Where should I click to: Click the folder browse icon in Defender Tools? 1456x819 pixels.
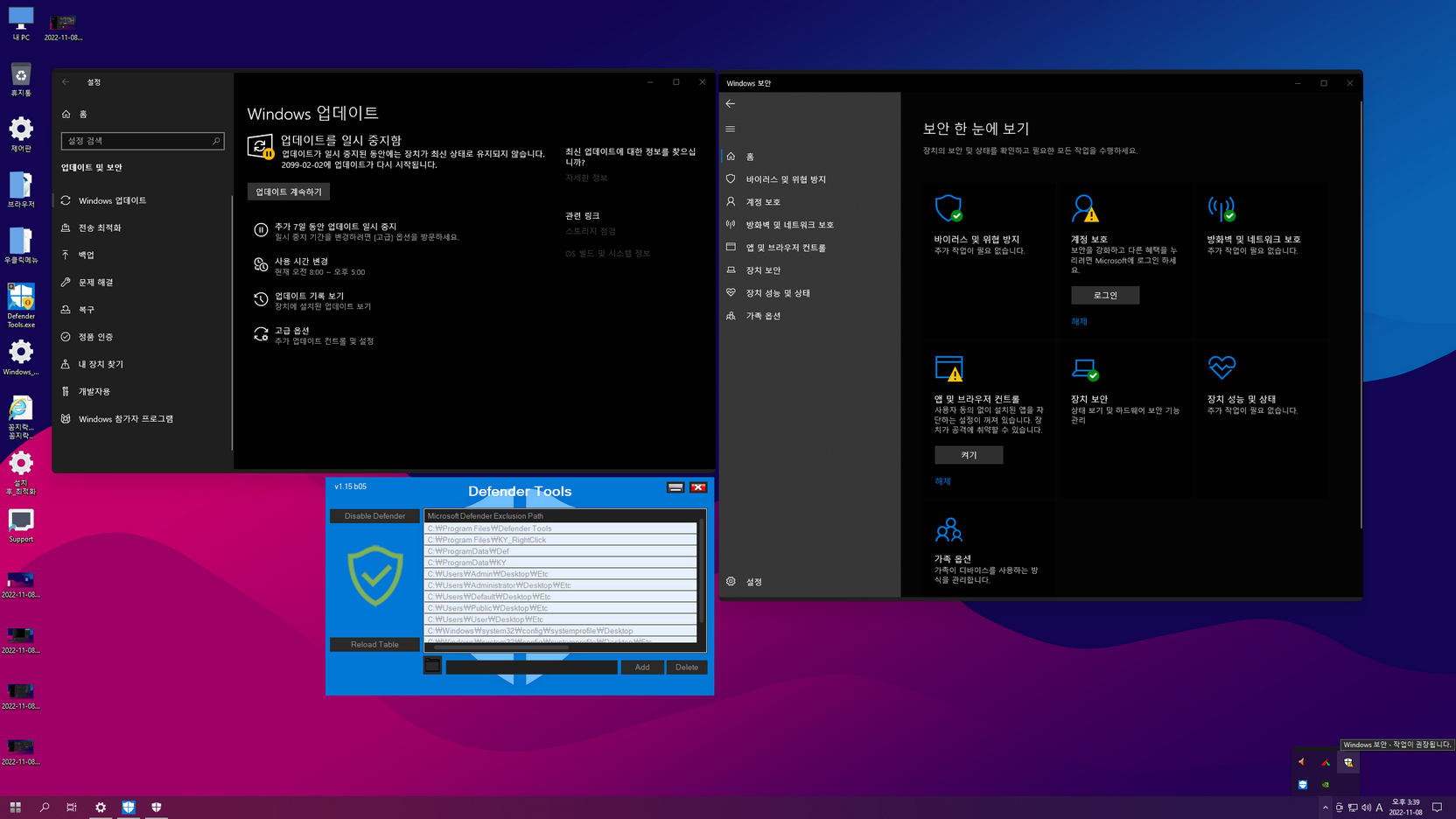click(432, 666)
